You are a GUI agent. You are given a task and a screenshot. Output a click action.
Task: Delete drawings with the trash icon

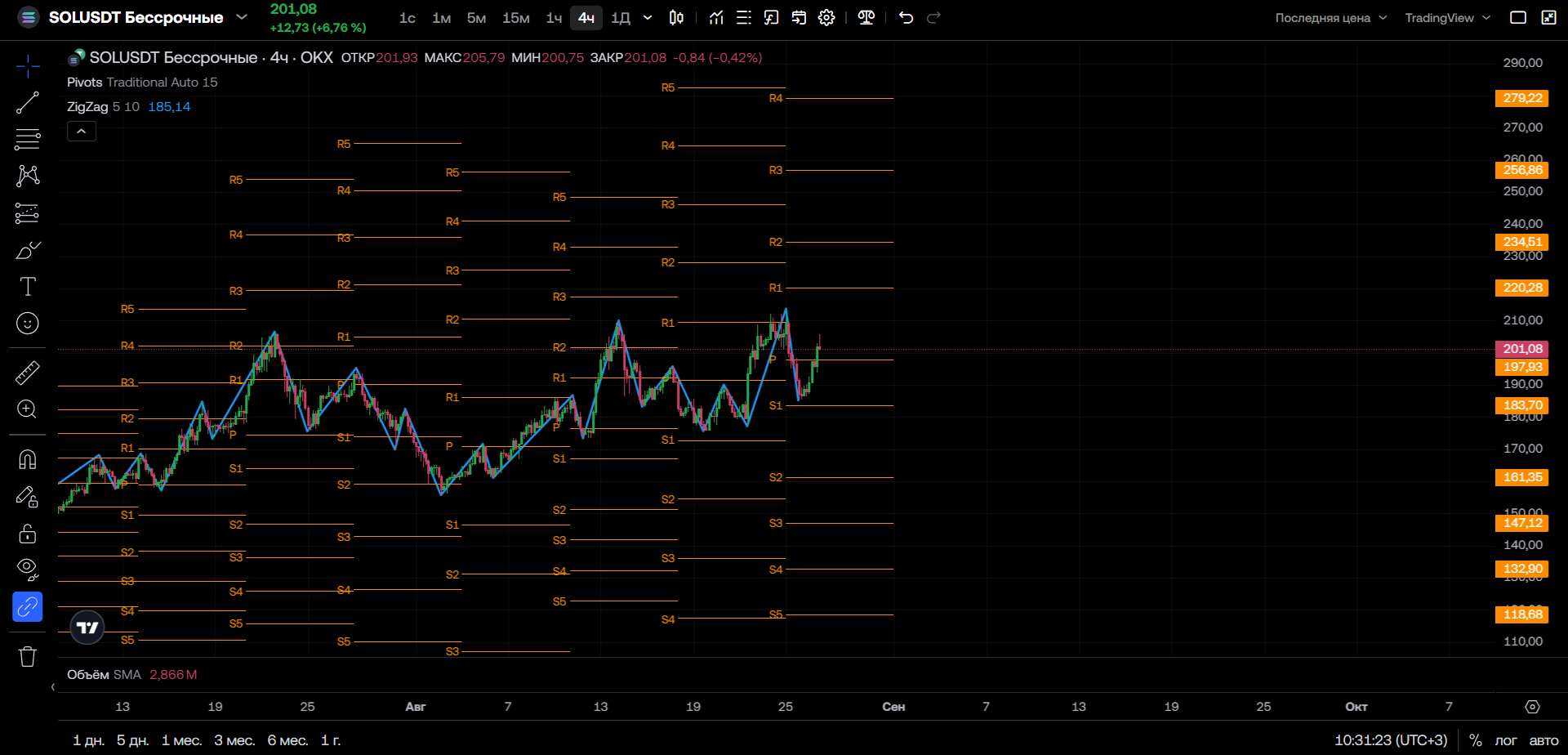point(27,656)
